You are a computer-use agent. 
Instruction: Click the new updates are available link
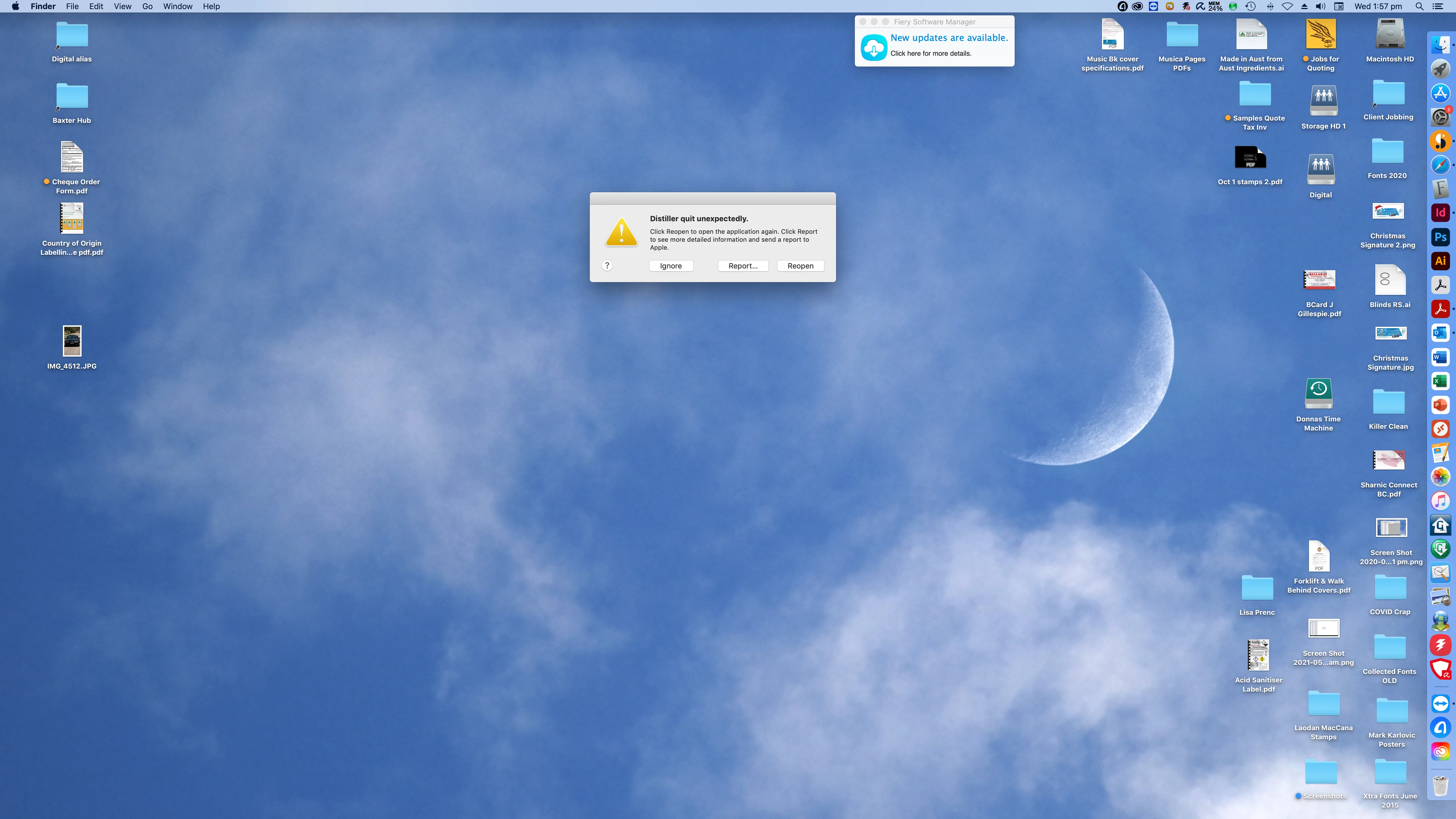948,38
